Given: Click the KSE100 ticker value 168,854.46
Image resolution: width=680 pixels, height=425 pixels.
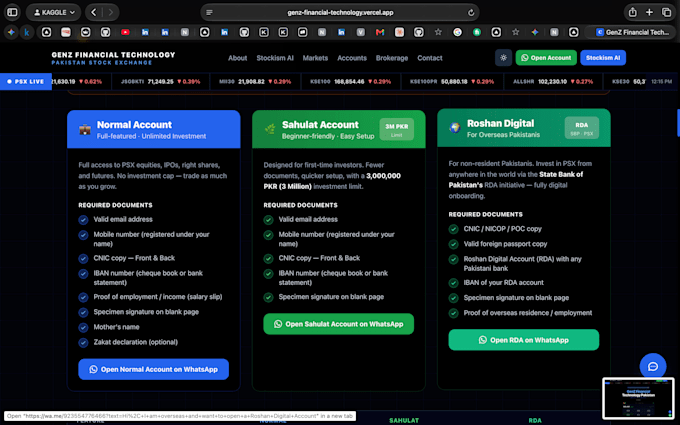Looking at the screenshot, I should 349,82.
